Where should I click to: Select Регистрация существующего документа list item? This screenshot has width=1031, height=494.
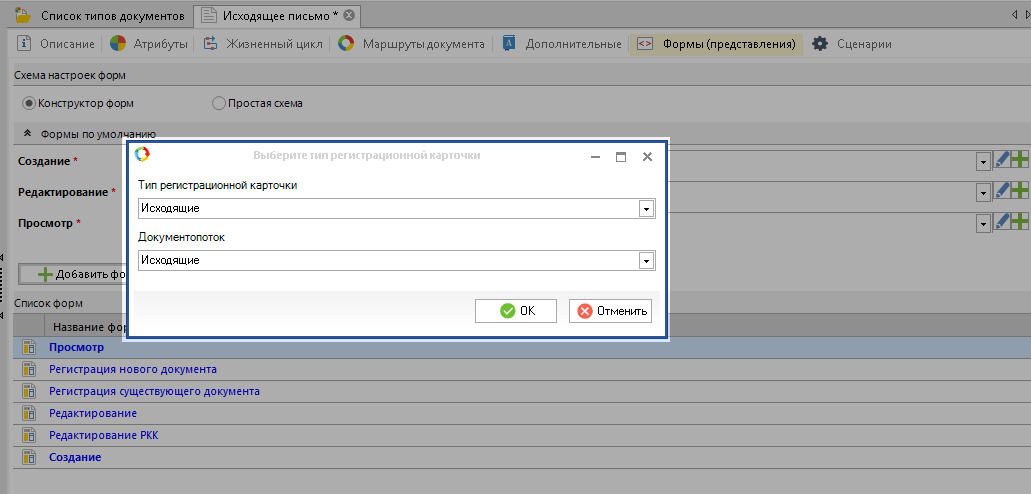pyautogui.click(x=154, y=391)
